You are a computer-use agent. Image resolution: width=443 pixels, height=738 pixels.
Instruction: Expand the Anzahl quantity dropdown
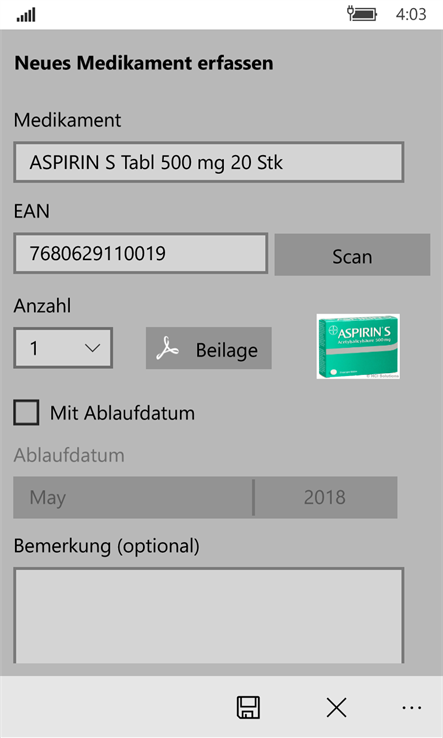pos(63,348)
